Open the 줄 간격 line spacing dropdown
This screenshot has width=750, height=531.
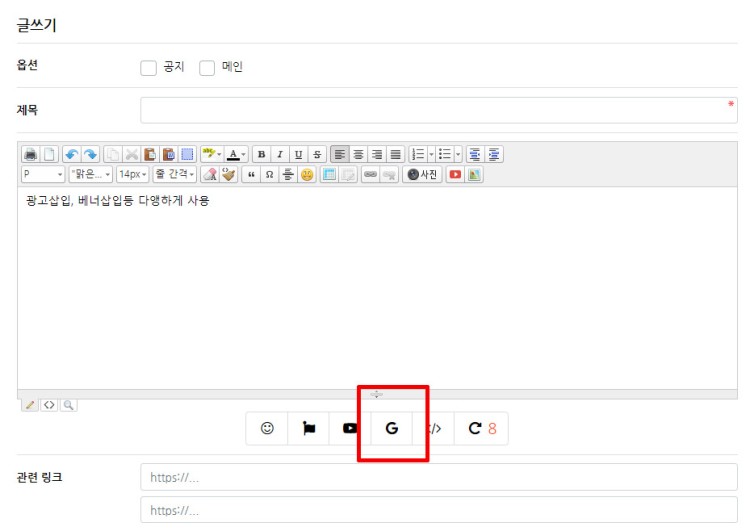pyautogui.click(x=173, y=174)
